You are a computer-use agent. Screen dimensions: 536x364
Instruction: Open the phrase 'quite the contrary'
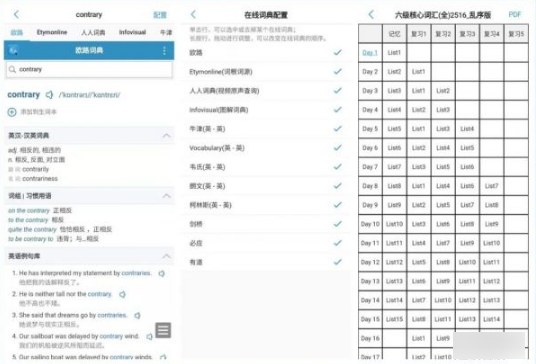pyautogui.click(x=32, y=229)
